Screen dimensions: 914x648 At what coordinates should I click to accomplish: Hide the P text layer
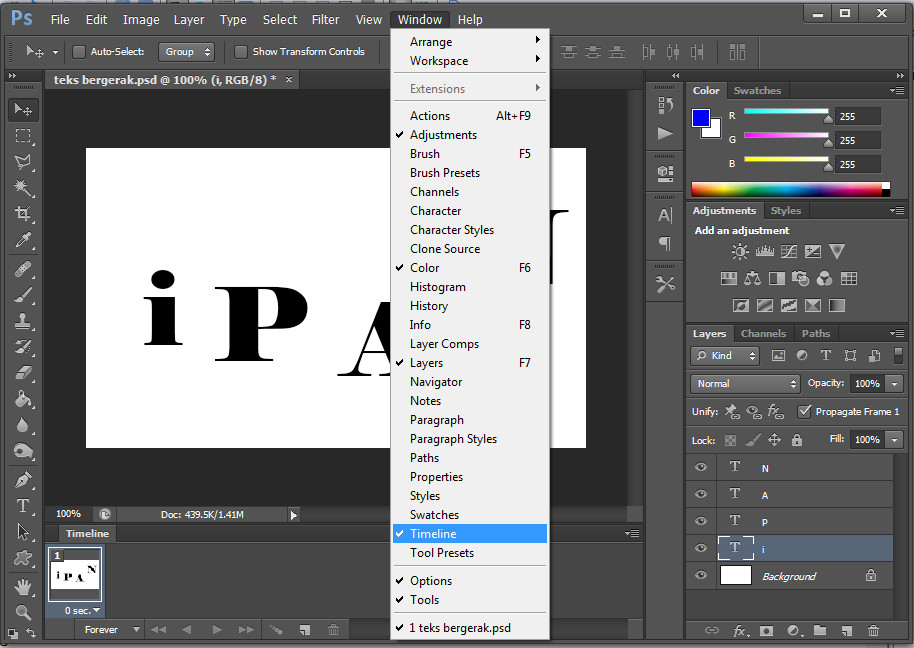pyautogui.click(x=701, y=521)
